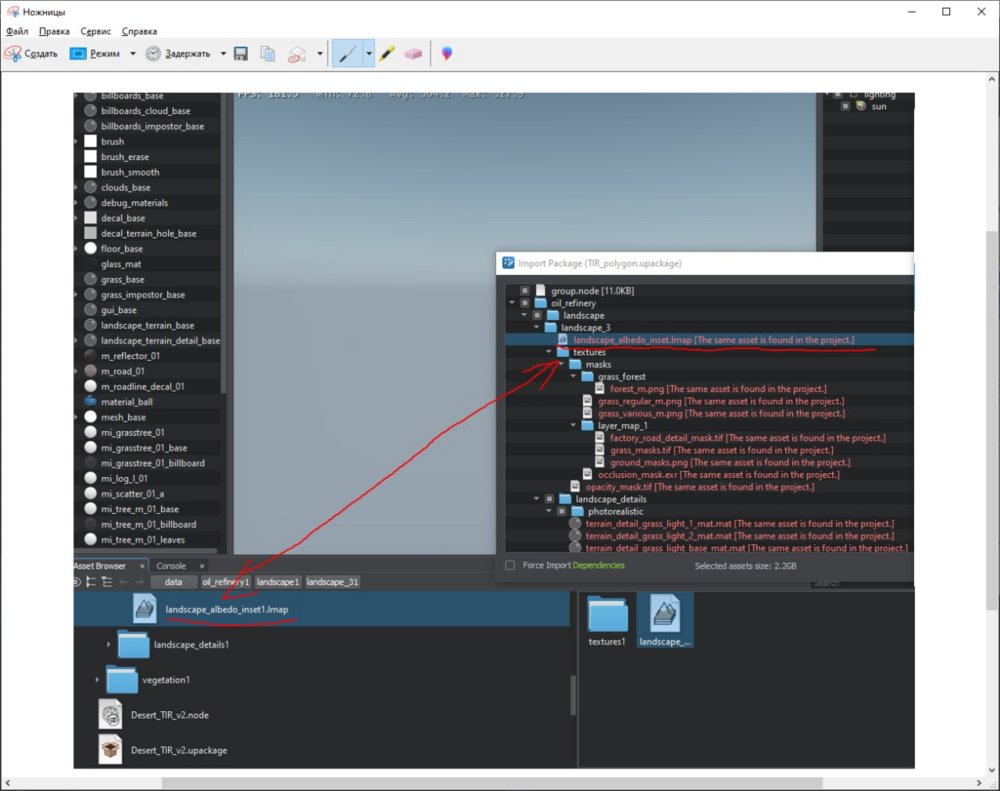Open the Режим mode dropdown arrow
1000x791 pixels.
pyautogui.click(x=133, y=54)
